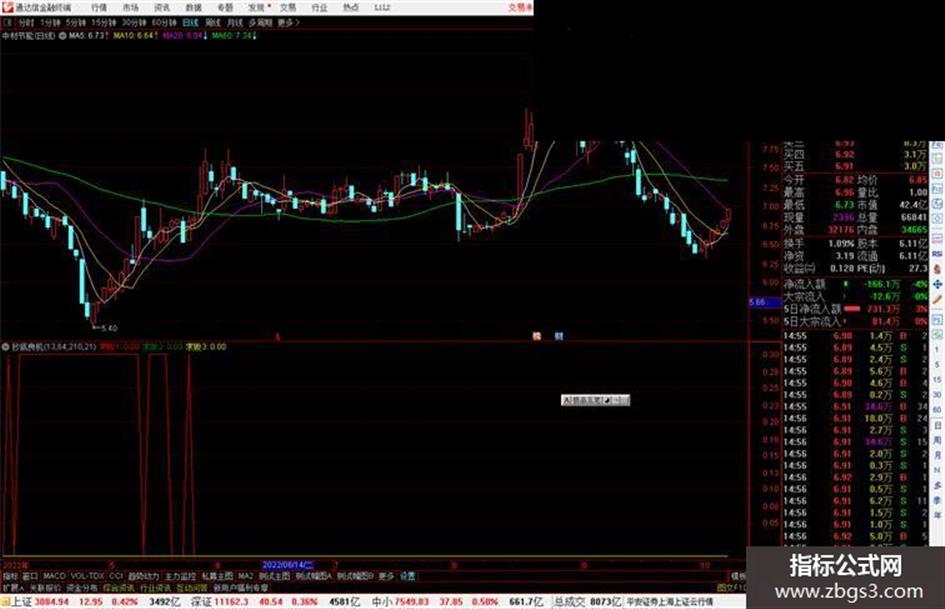Screen dimensions: 945x609
Task: Click the RSI icon in right toolbar
Action: [937, 254]
